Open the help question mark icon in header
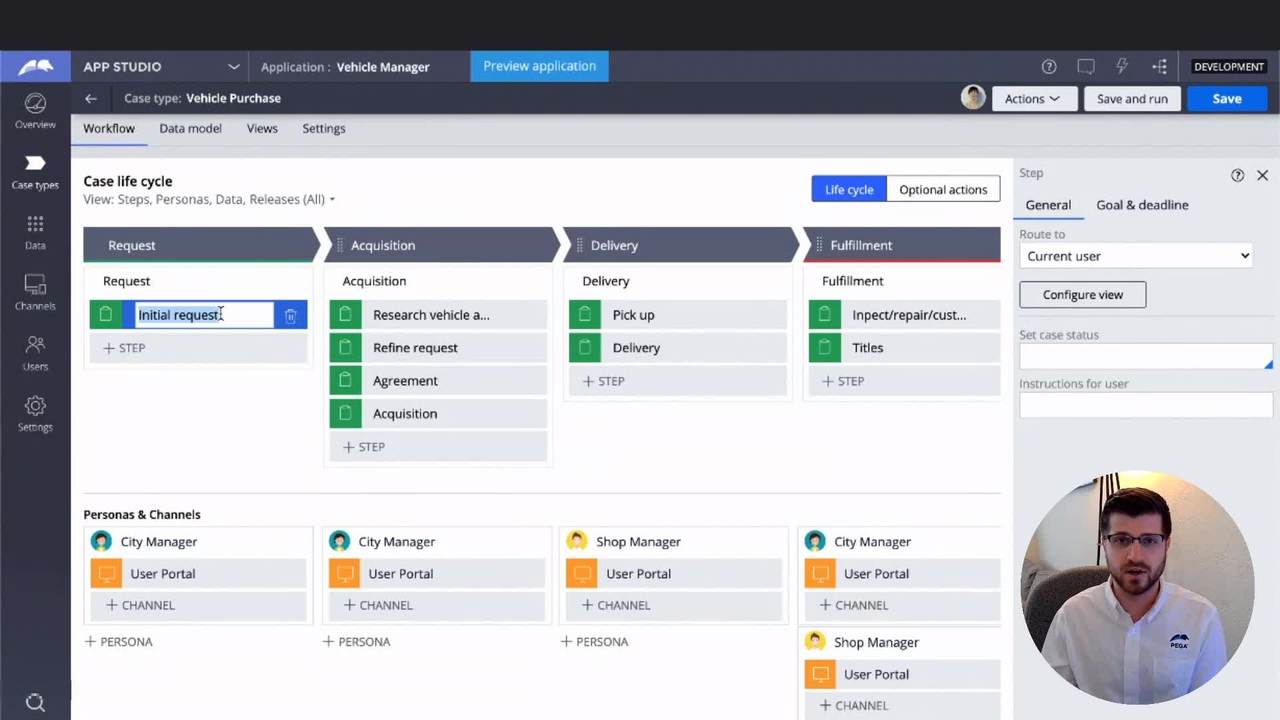1280x720 pixels. pos(1049,67)
